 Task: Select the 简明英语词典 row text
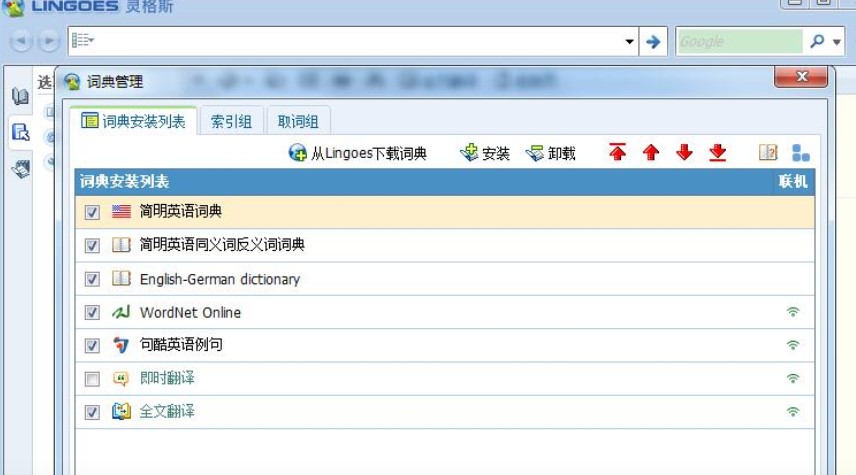pos(181,211)
